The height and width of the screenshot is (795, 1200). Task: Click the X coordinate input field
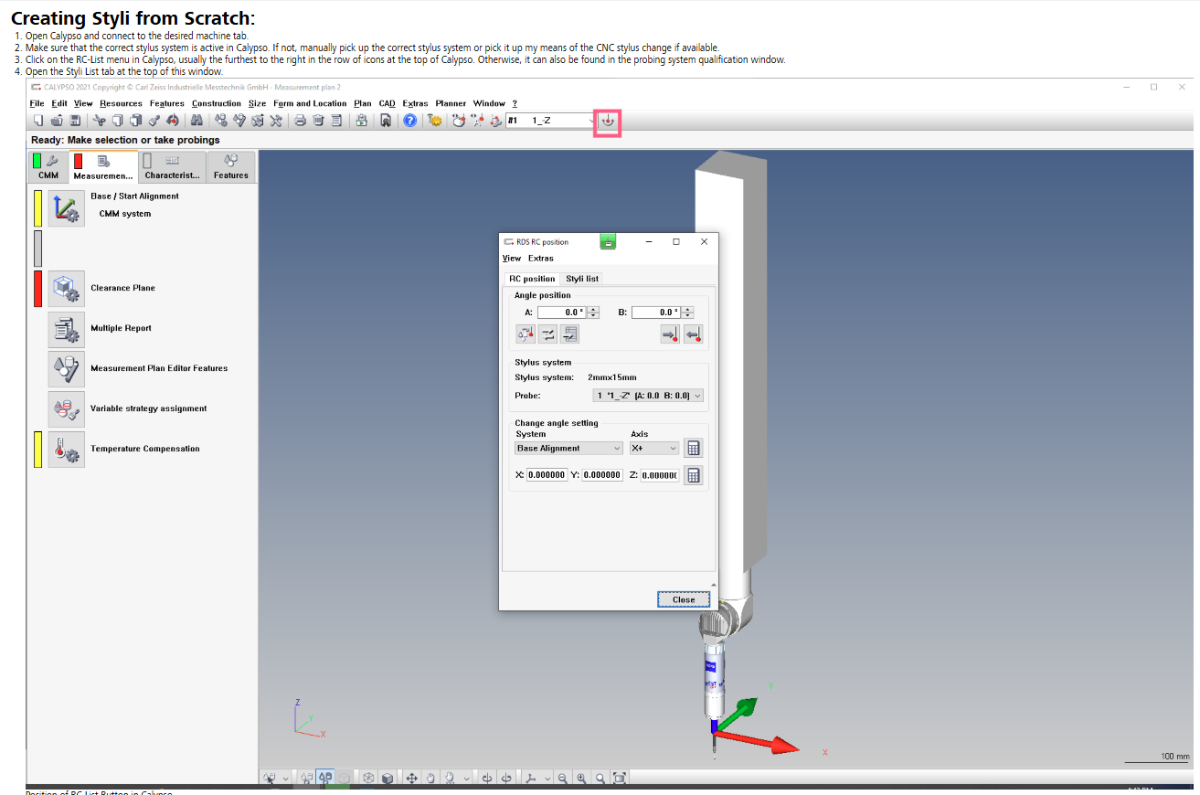click(x=546, y=475)
